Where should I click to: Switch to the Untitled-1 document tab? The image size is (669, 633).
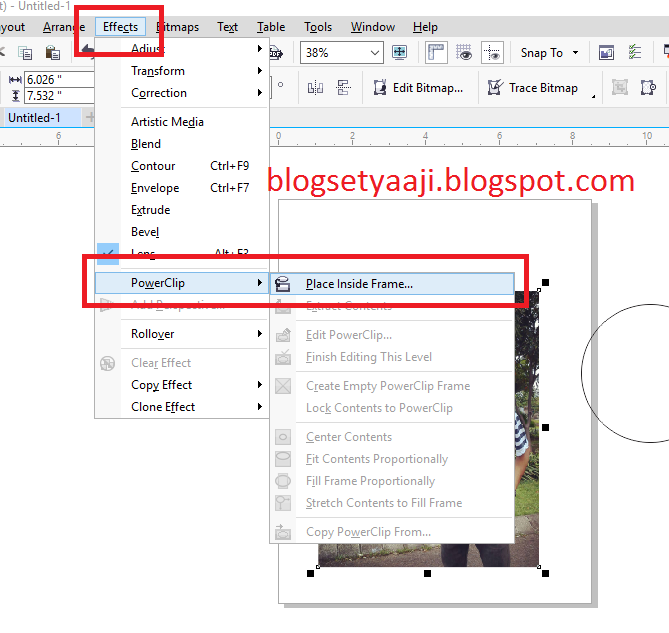tap(35, 118)
